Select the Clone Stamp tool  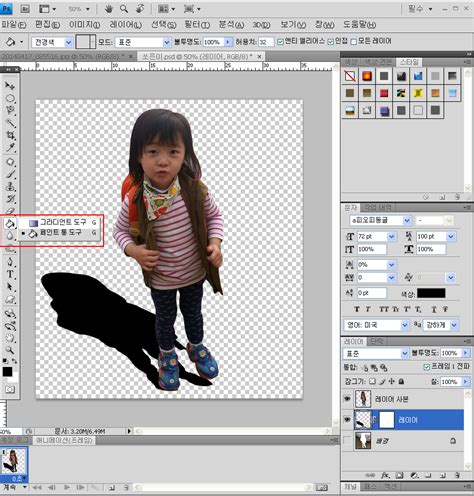[x=10, y=187]
